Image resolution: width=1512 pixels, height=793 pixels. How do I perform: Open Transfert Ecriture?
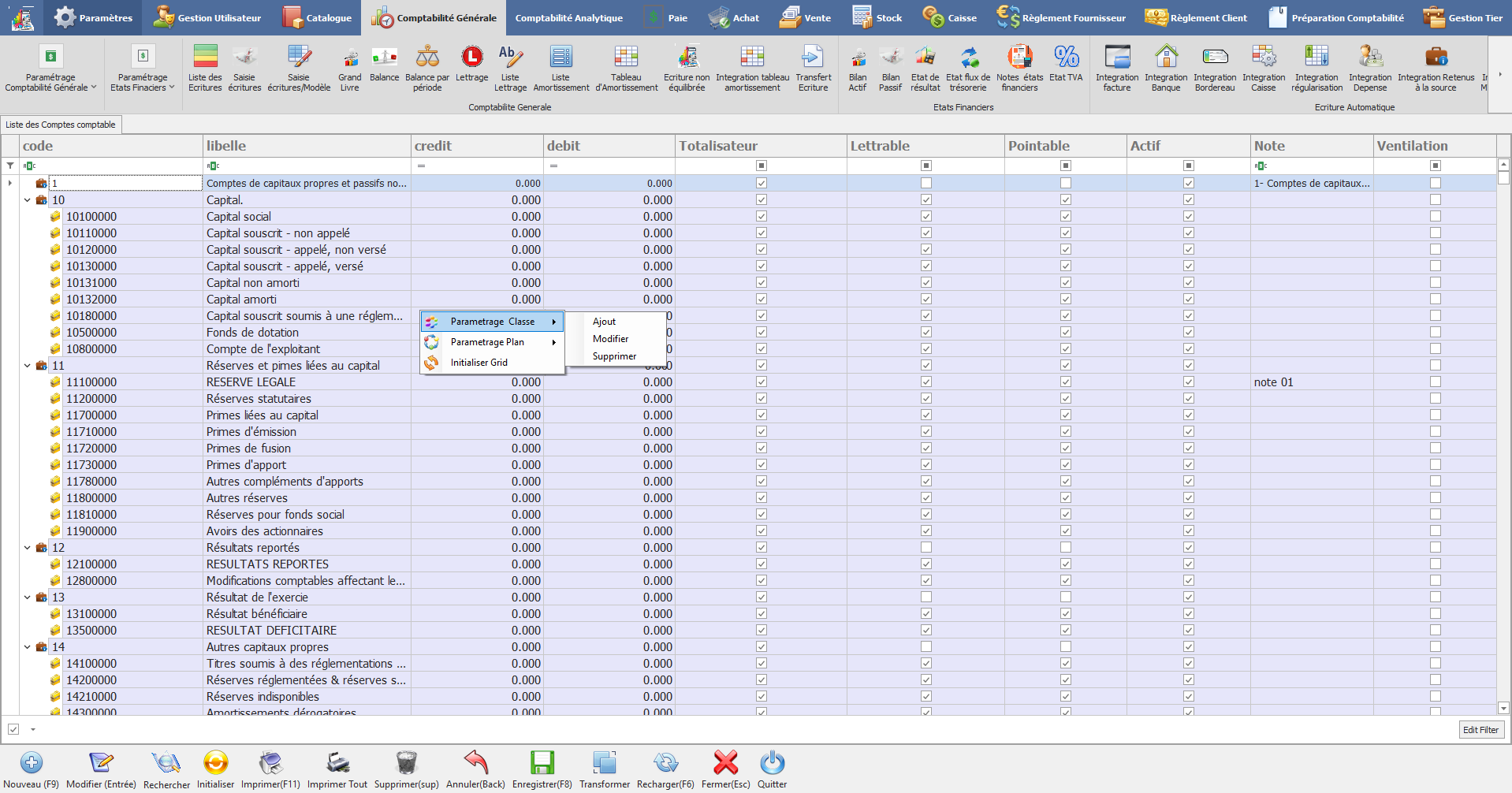(x=814, y=68)
